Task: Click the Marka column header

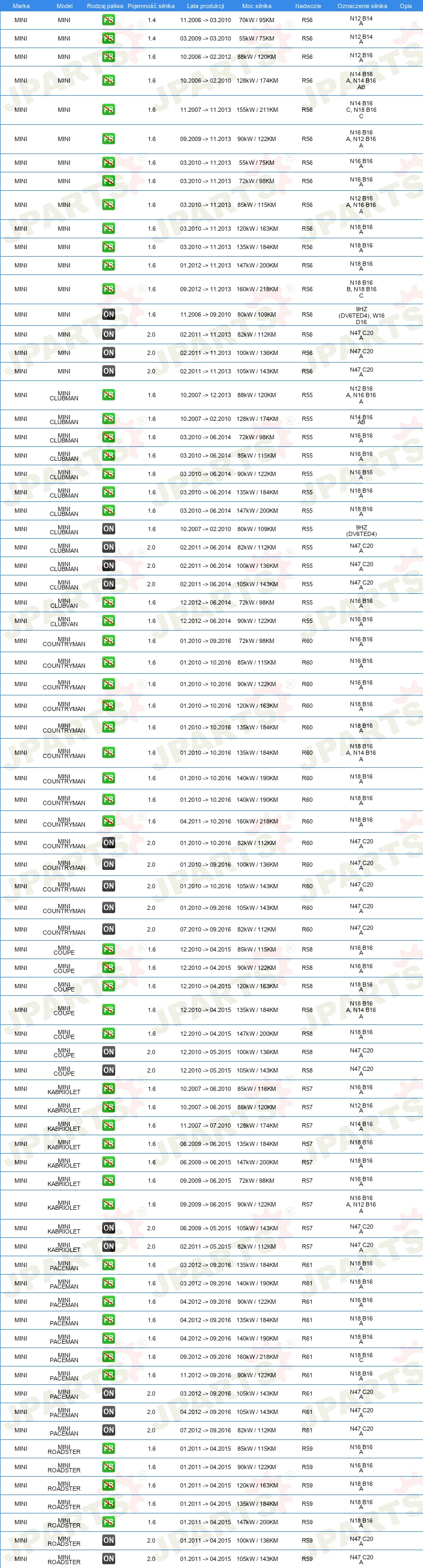Action: point(21,6)
